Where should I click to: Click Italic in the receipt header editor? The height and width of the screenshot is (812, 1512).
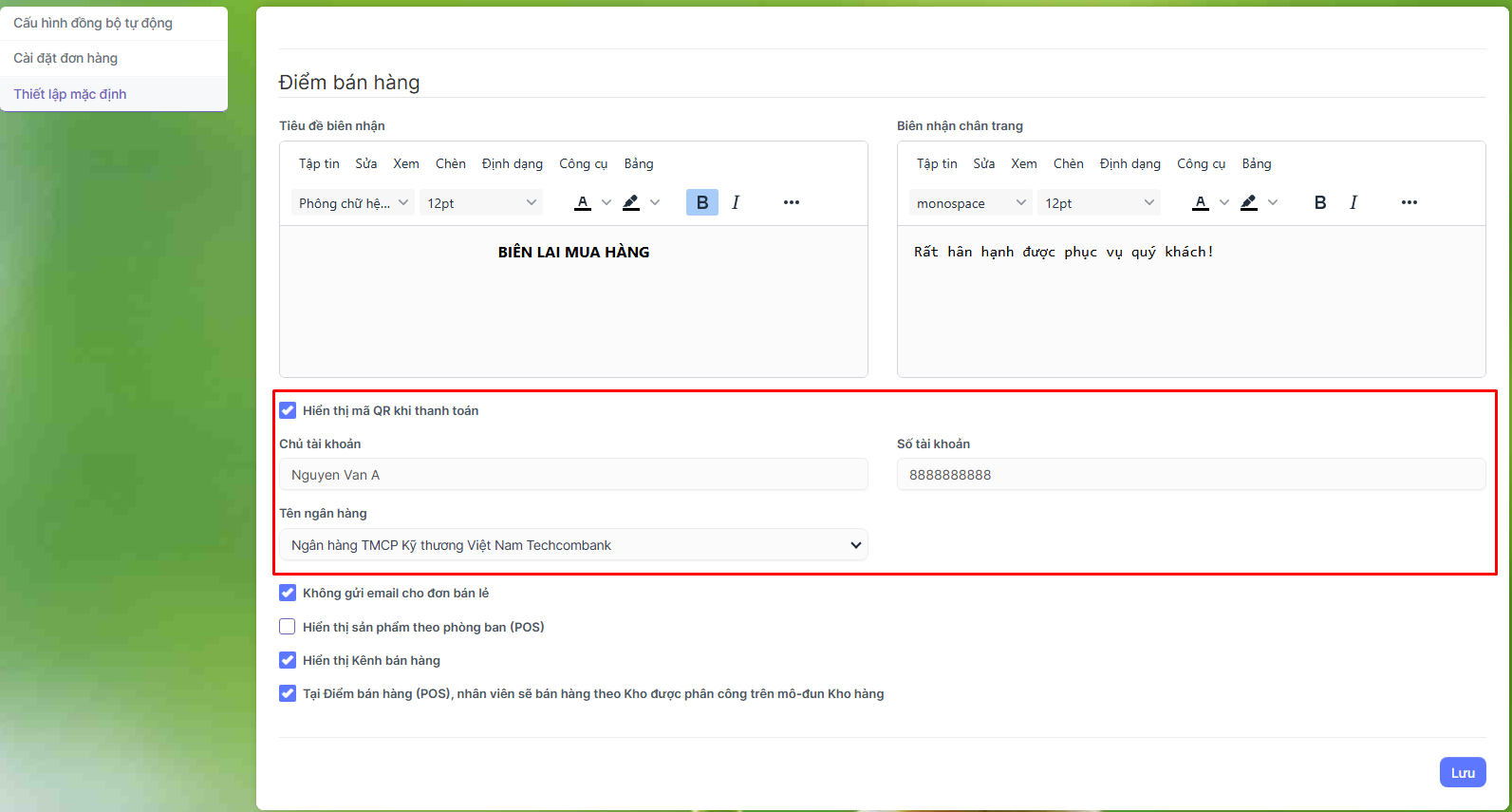pyautogui.click(x=736, y=202)
